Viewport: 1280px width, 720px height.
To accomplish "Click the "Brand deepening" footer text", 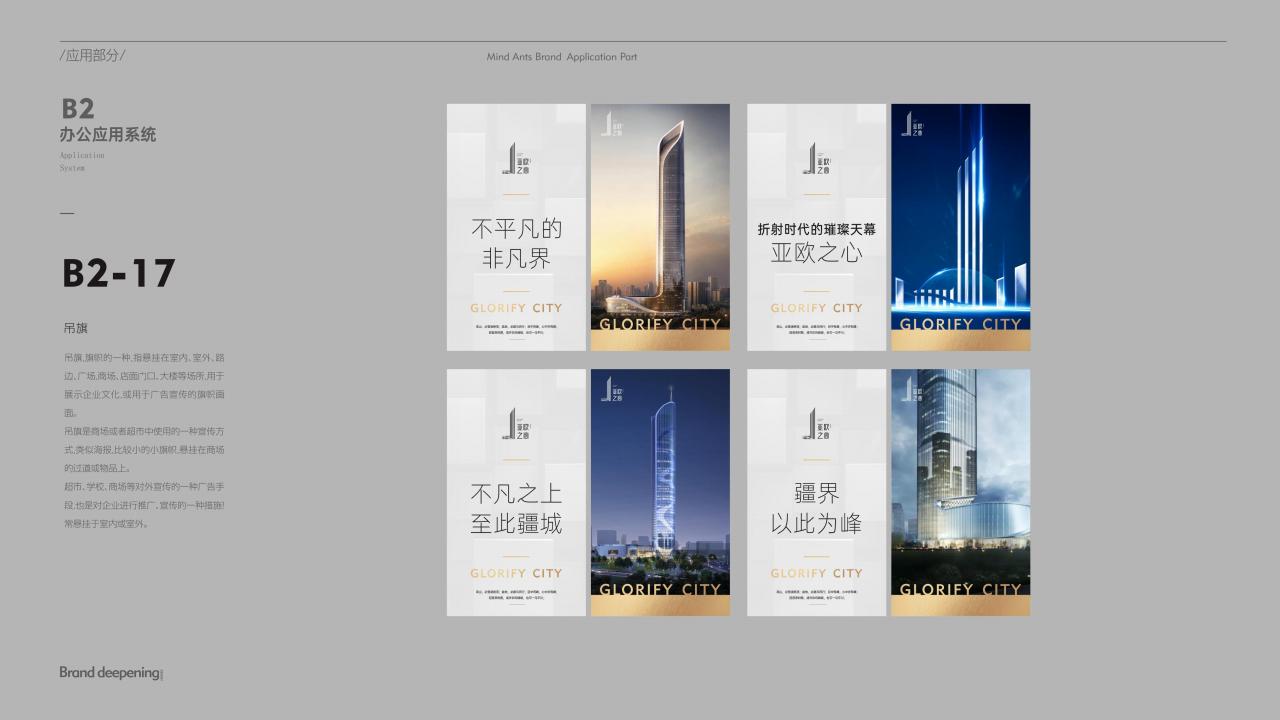I will [110, 672].
